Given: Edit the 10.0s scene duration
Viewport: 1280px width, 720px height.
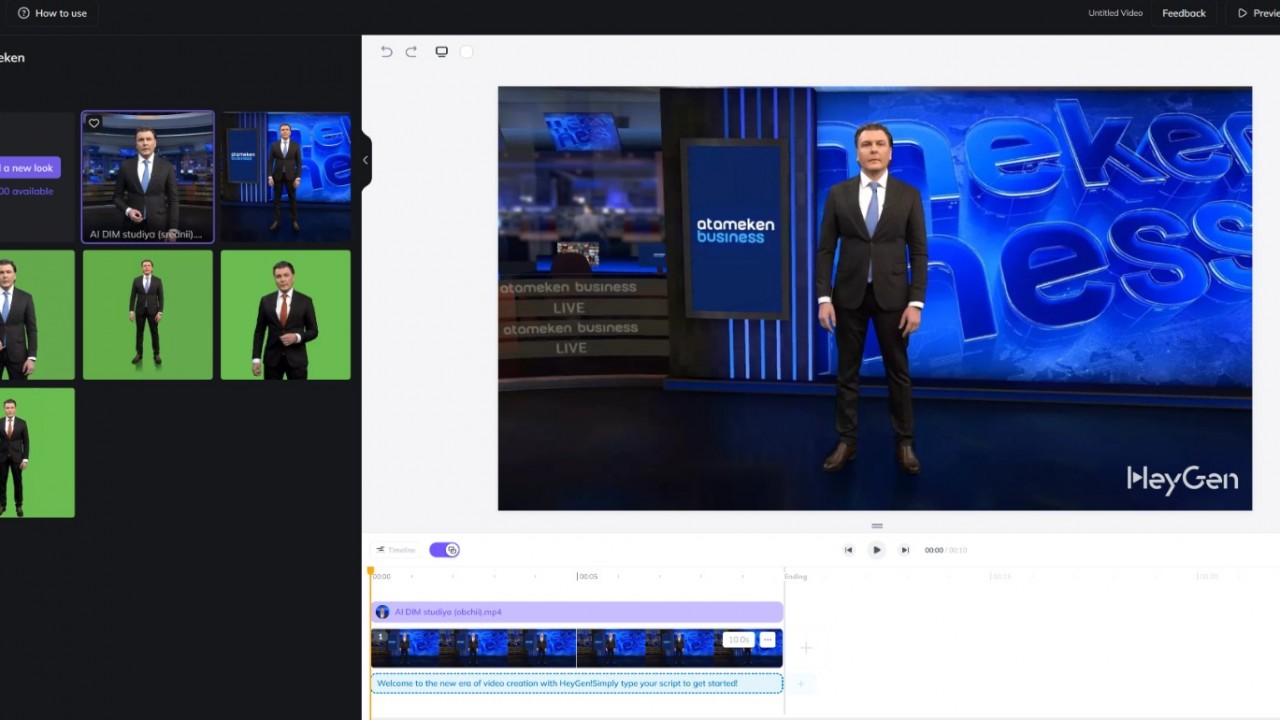Looking at the screenshot, I should 738,639.
